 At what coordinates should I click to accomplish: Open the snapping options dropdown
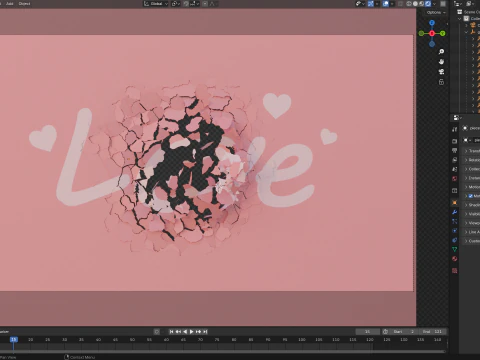(195, 4)
